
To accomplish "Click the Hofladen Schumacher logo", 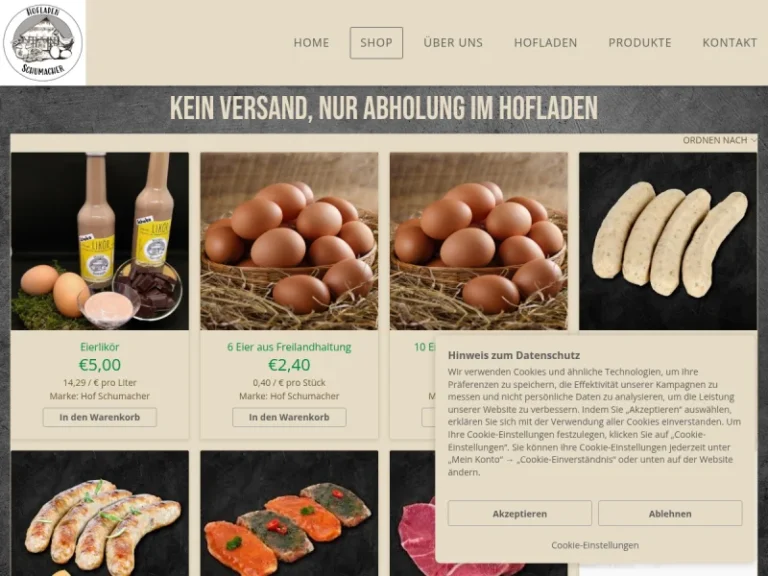I will tap(43, 43).
